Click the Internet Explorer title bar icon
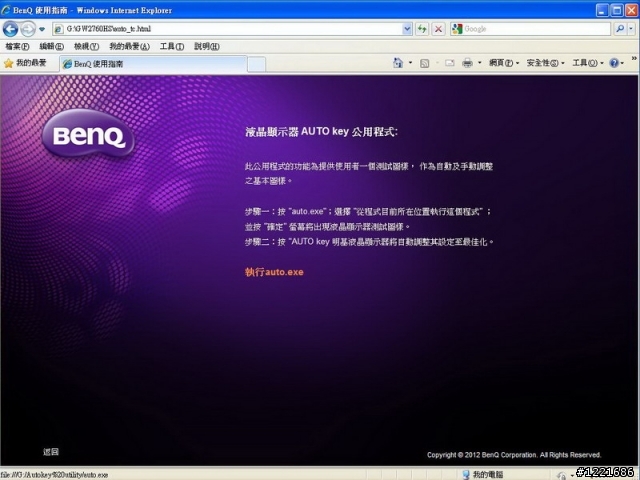This screenshot has width=640, height=480. pyautogui.click(x=6, y=10)
